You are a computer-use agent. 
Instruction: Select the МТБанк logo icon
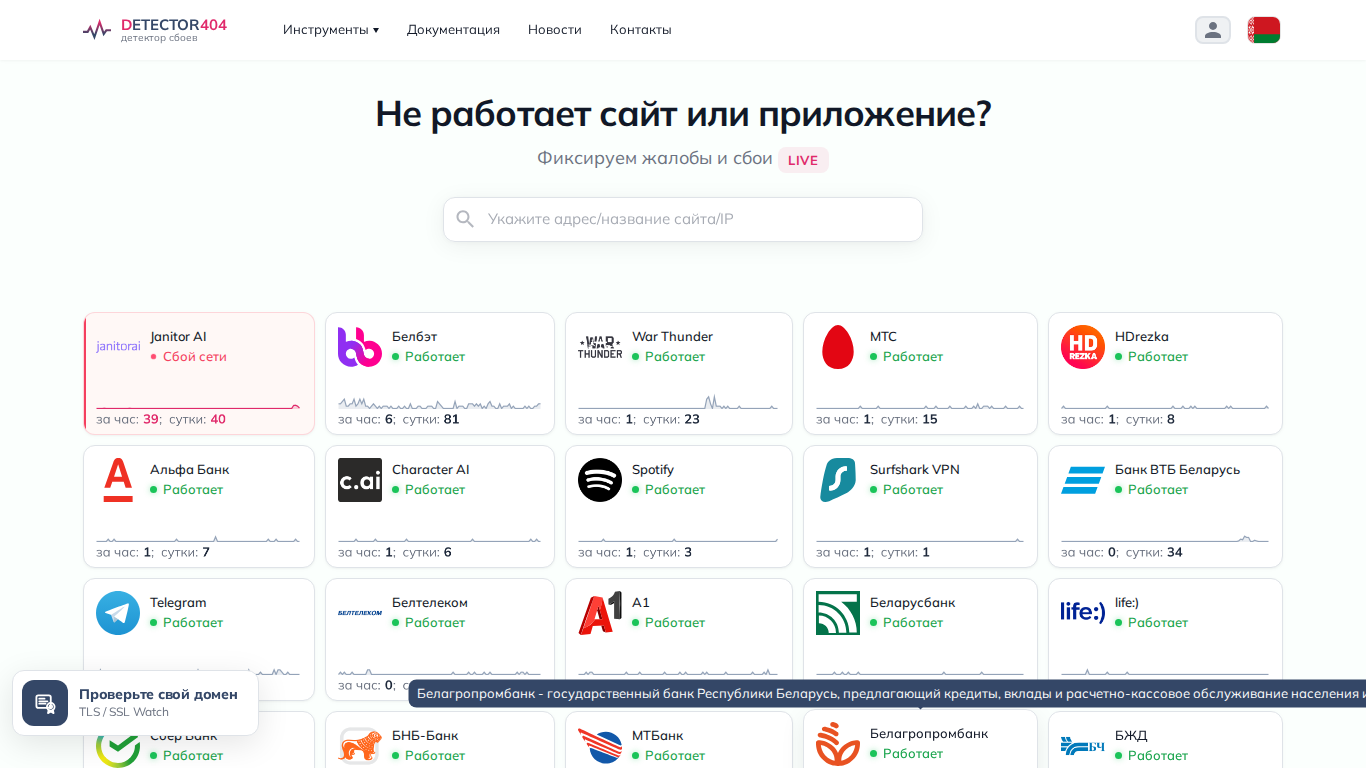(x=600, y=746)
